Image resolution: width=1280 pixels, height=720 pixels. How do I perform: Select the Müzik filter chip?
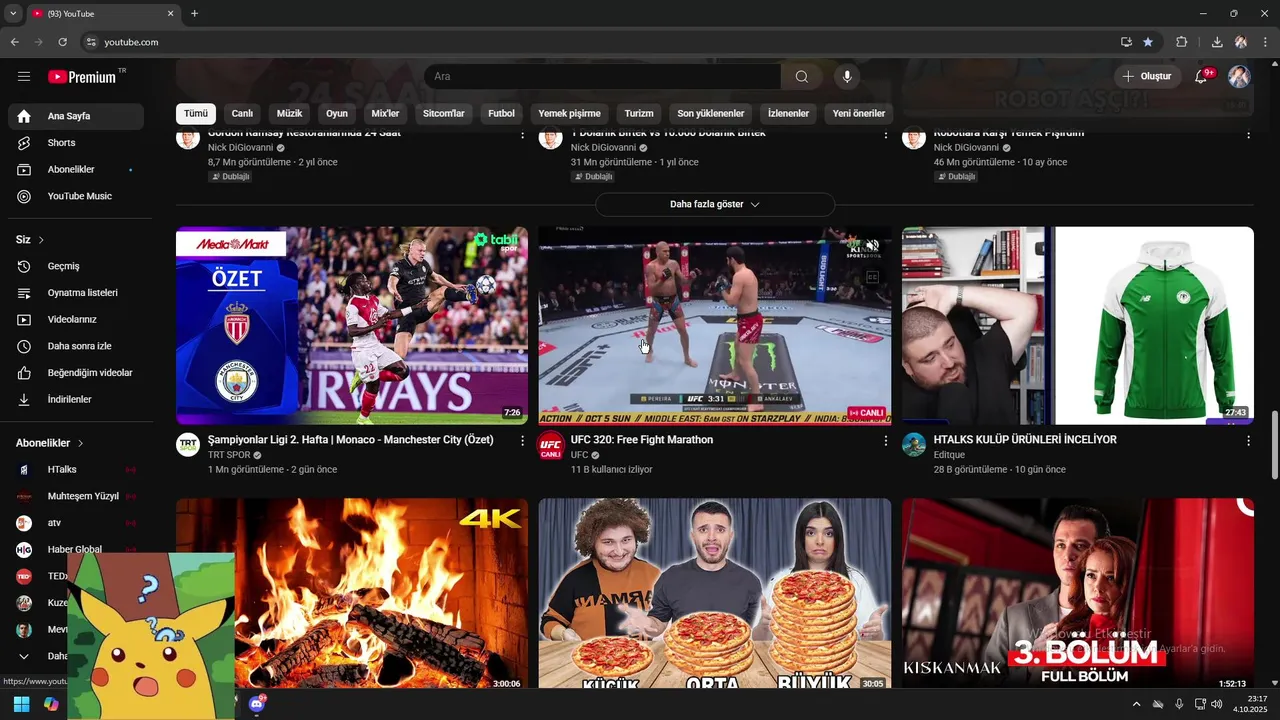(289, 114)
